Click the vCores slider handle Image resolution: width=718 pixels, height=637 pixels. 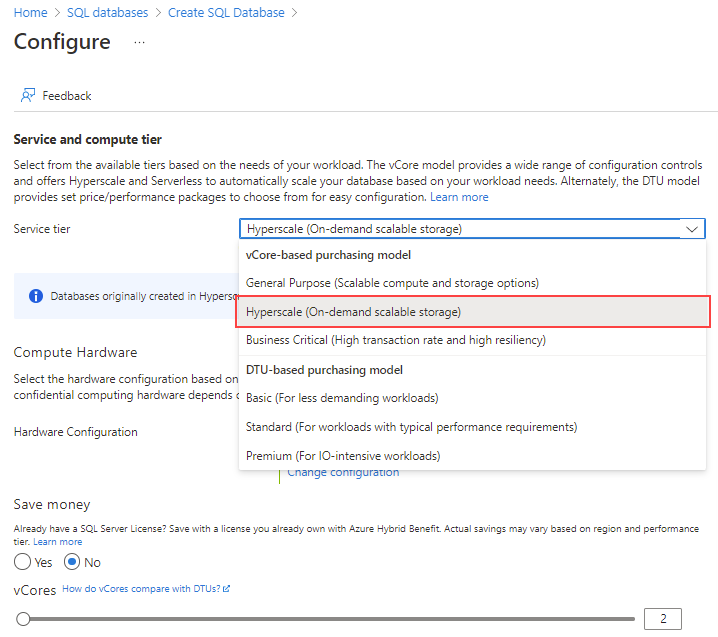point(23,619)
